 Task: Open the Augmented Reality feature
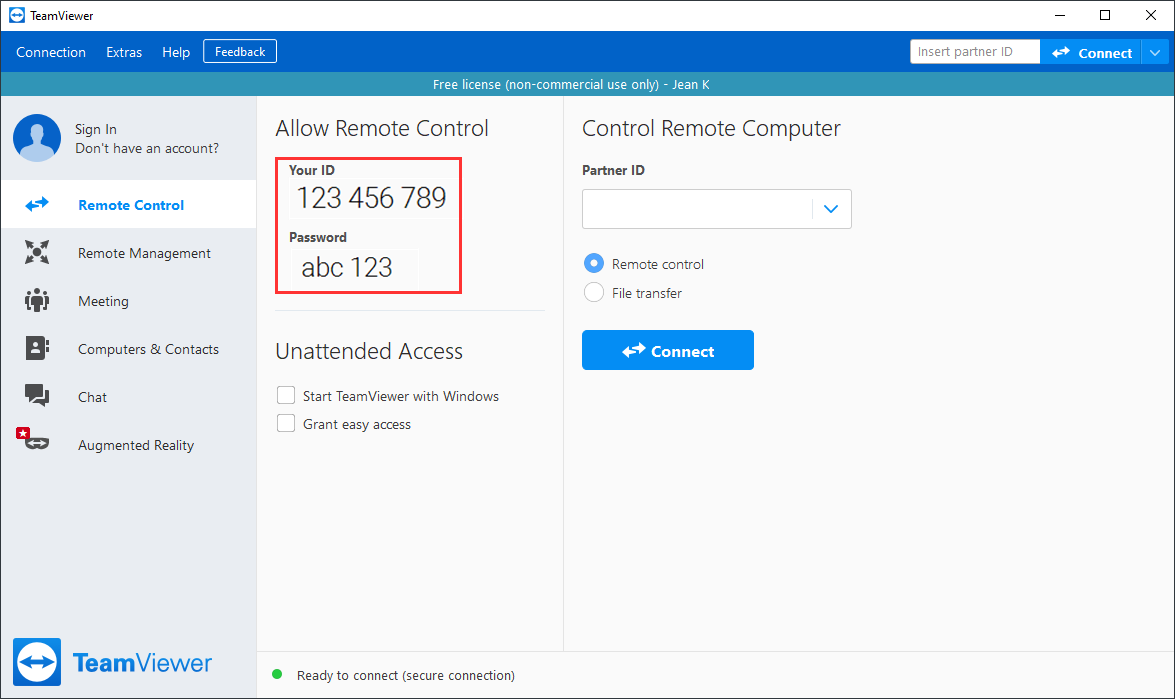(x=37, y=444)
